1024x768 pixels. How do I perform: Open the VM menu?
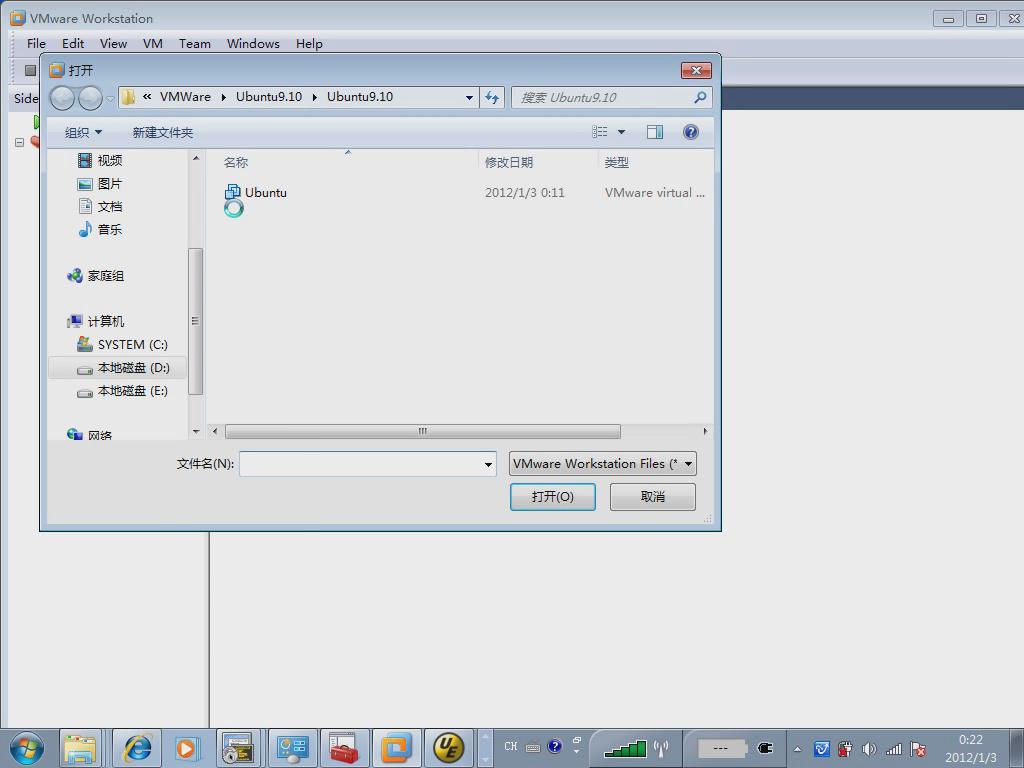[153, 44]
